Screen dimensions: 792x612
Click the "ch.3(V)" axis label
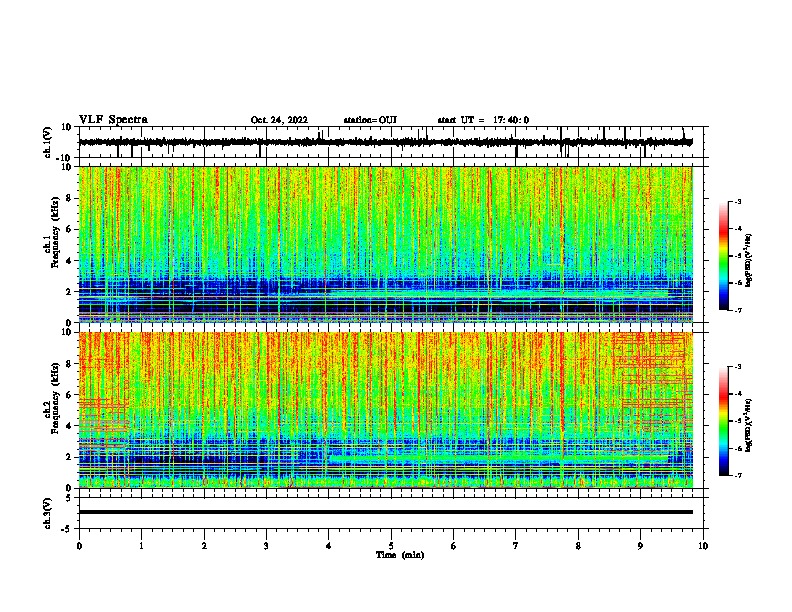click(x=48, y=513)
